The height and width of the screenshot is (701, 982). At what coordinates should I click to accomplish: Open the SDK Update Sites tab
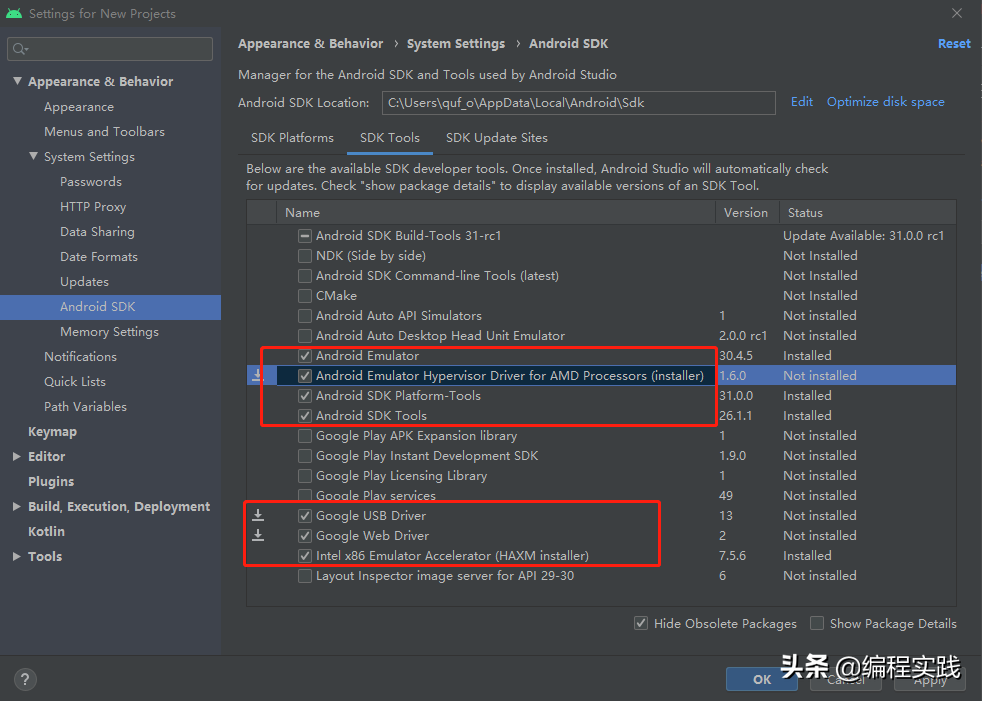click(x=497, y=138)
